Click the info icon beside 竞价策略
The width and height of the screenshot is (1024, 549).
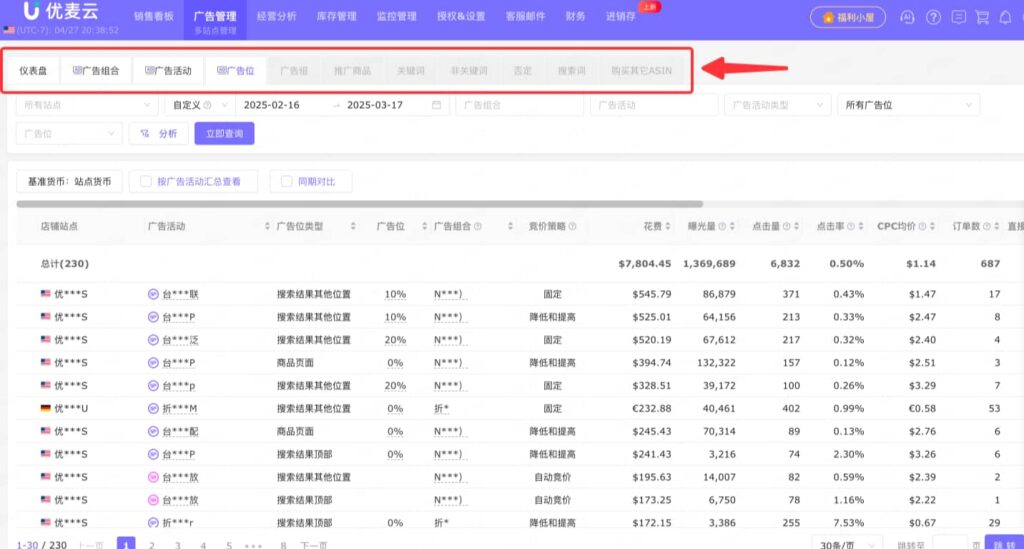click(x=572, y=227)
